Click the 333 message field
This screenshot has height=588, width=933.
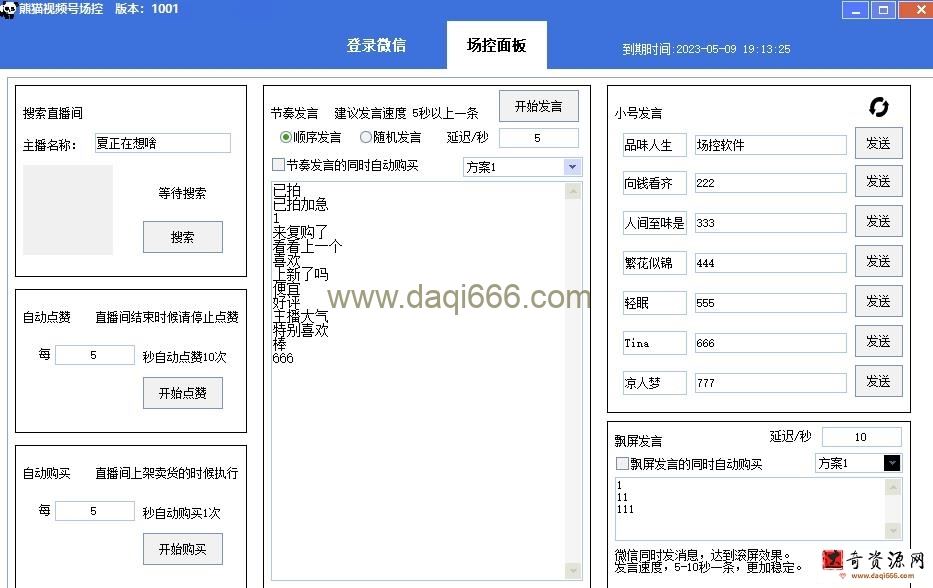(771, 223)
